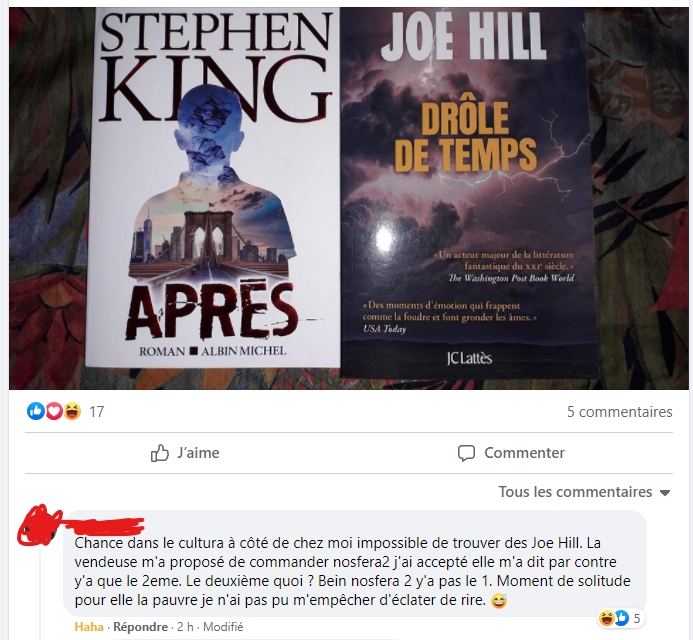
Task: Toggle the Haha reaction on the comment
Action: (89, 627)
